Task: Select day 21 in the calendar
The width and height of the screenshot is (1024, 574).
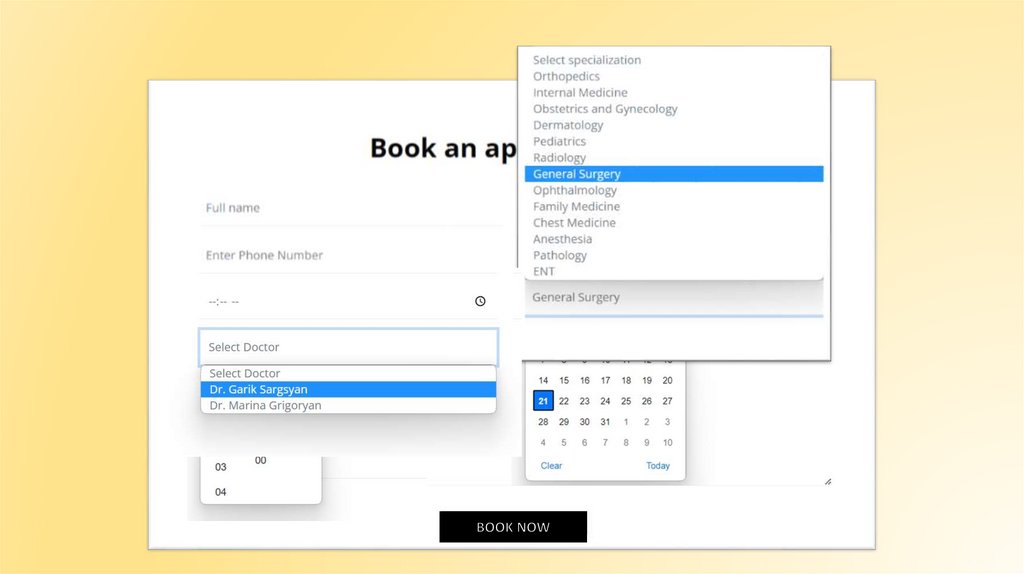Action: [x=543, y=401]
